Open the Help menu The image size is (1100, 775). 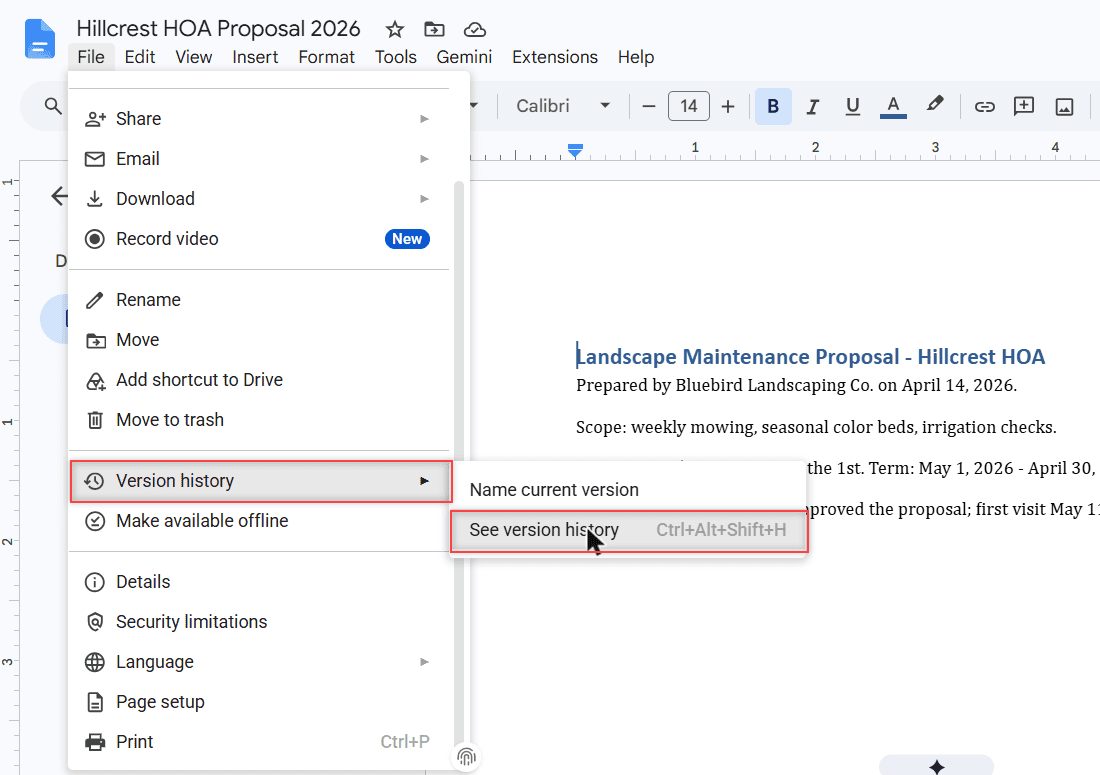636,57
